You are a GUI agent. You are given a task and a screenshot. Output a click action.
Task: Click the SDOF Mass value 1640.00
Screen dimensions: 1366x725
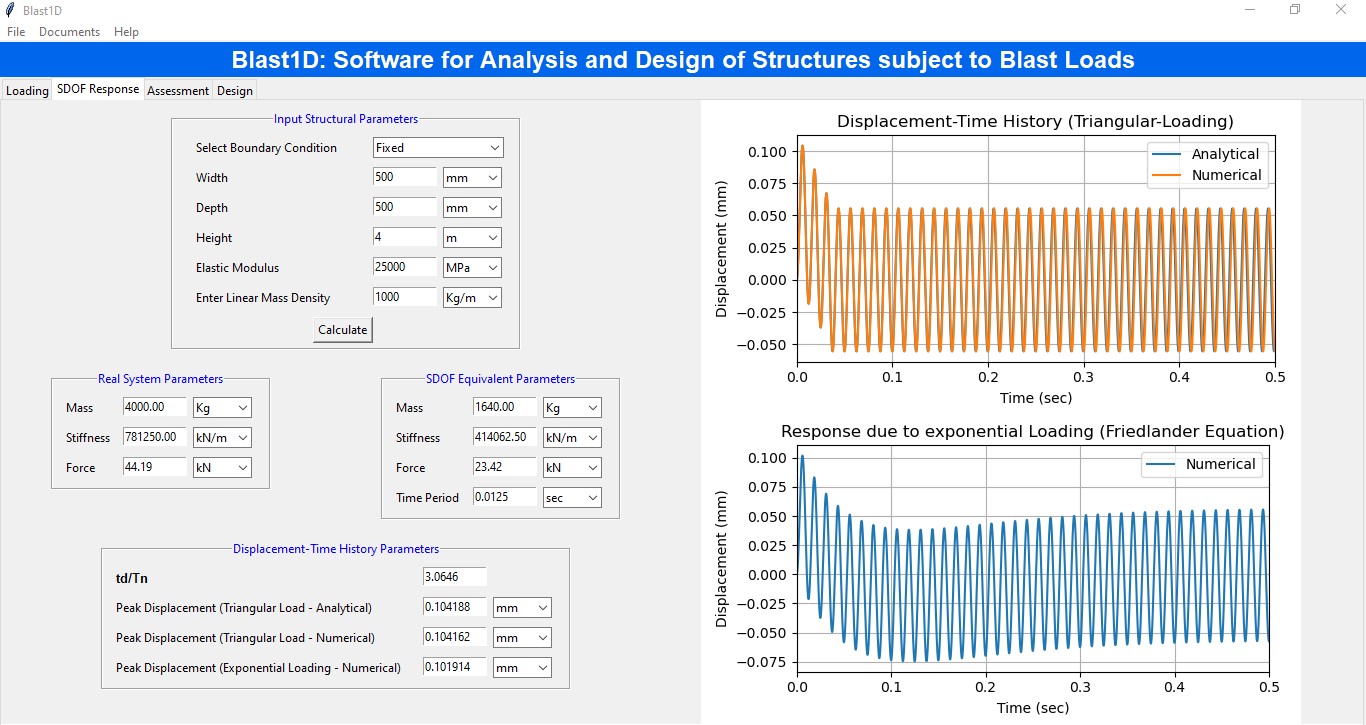(505, 407)
